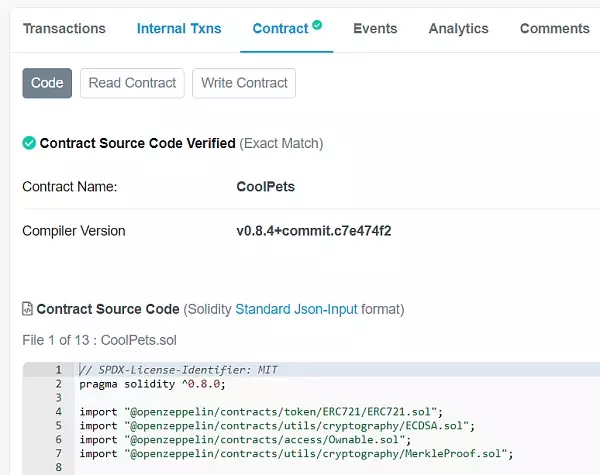Image resolution: width=600 pixels, height=475 pixels.
Task: Open the Transactions tab
Action: [64, 29]
